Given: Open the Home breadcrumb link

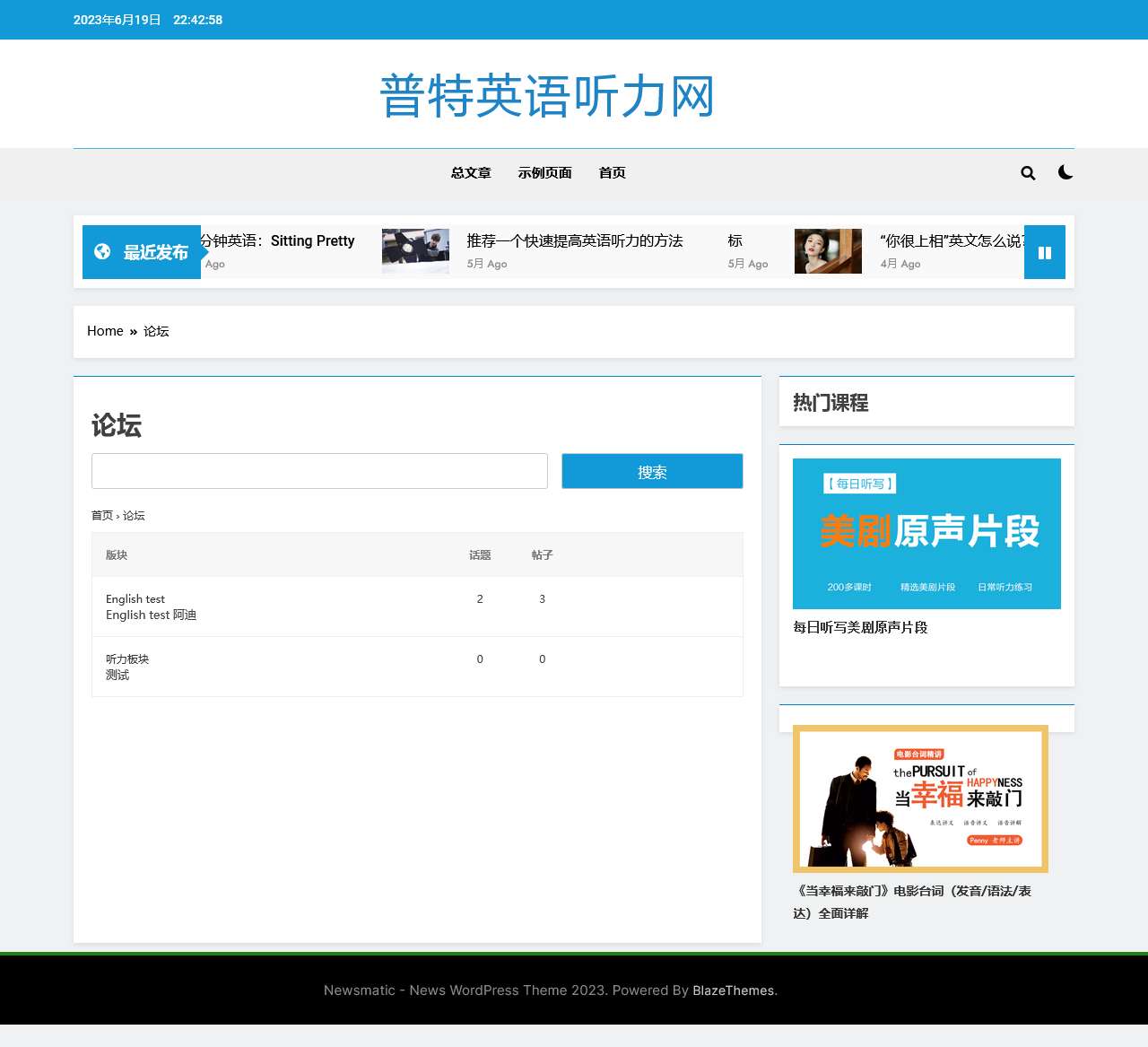Looking at the screenshot, I should (105, 331).
